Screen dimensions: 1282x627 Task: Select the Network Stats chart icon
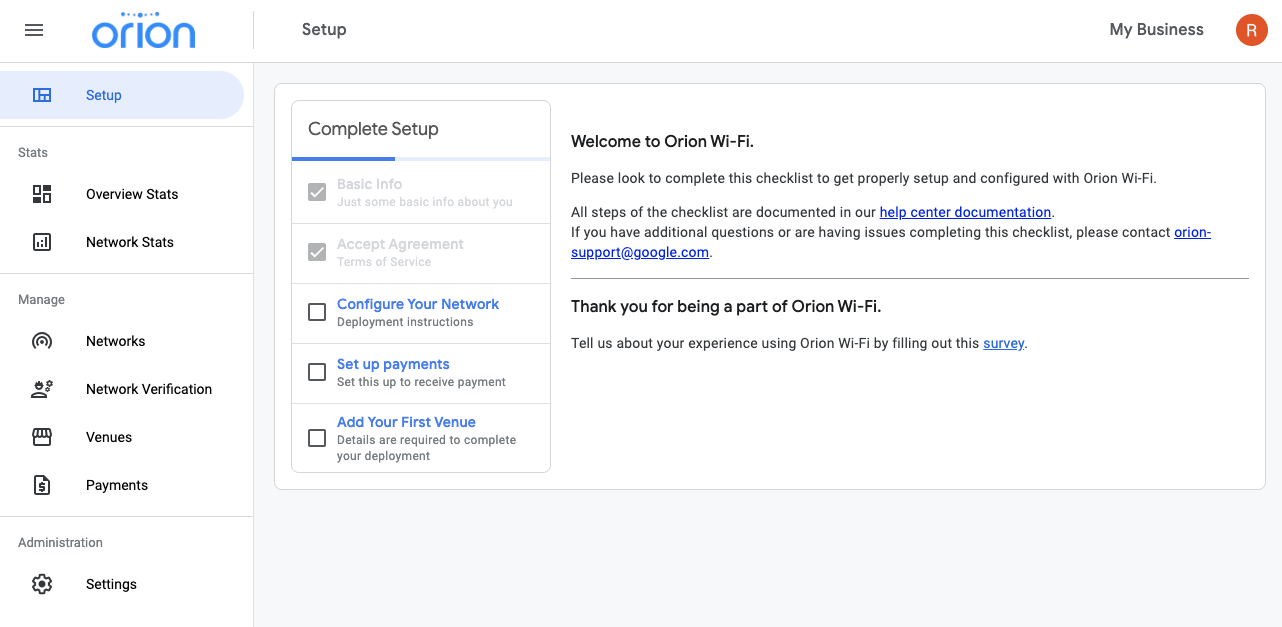tap(42, 241)
